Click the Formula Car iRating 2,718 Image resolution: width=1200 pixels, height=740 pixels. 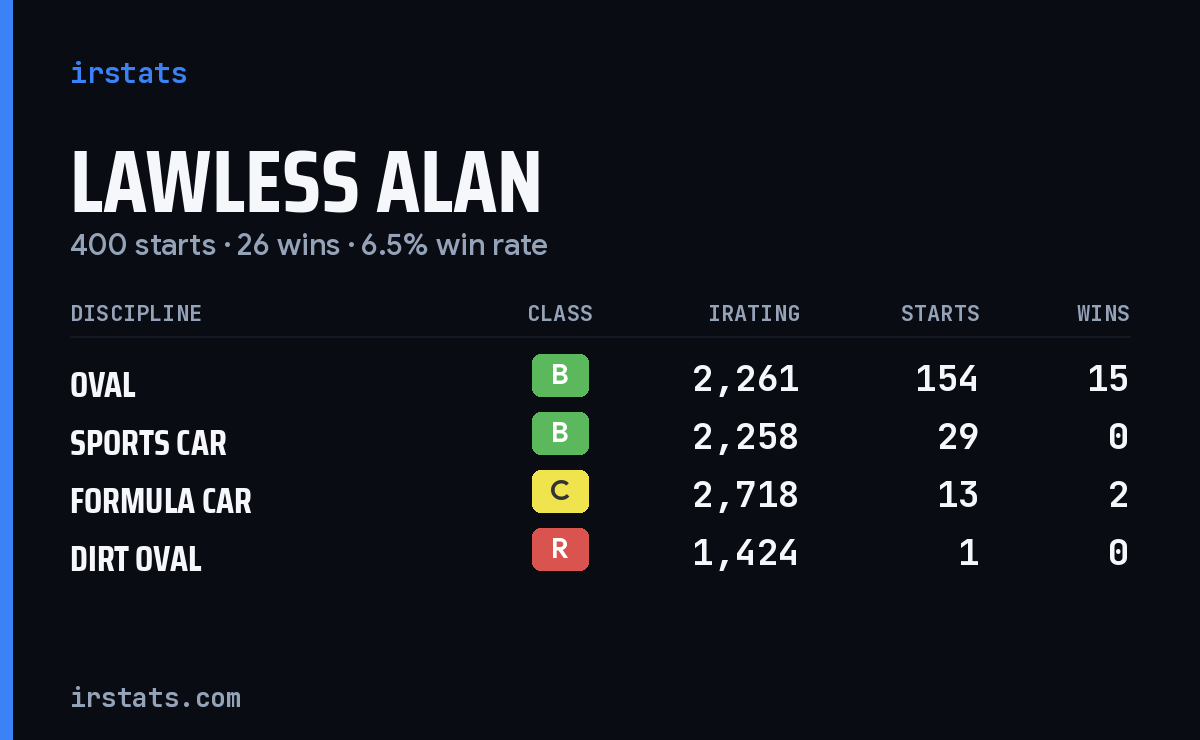tap(746, 495)
